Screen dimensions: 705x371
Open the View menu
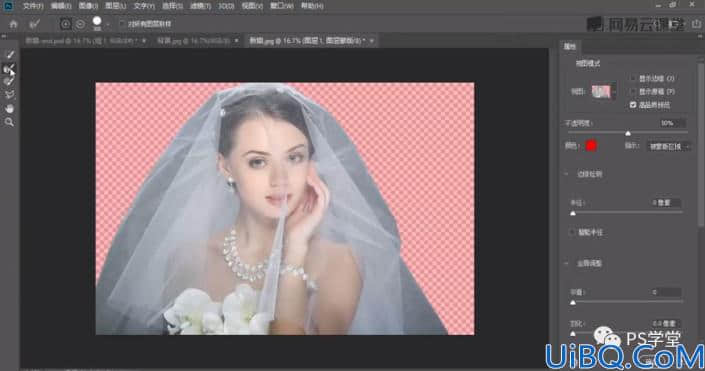[252, 6]
